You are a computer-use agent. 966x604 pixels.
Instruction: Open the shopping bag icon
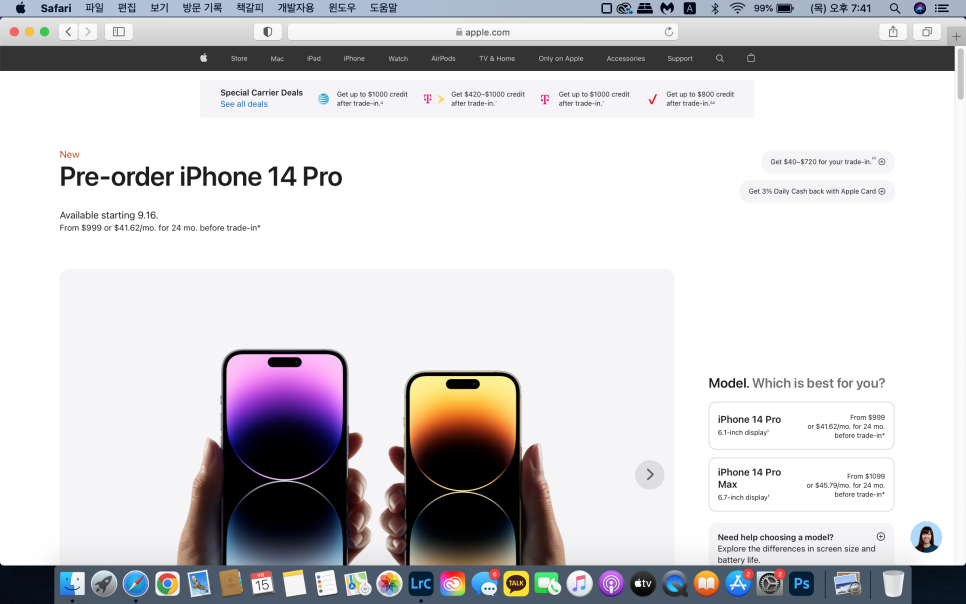pyautogui.click(x=750, y=58)
